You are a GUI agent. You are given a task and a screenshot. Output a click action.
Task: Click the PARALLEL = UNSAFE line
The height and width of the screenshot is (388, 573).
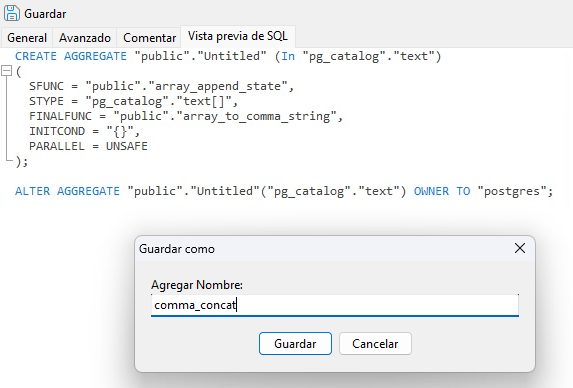88,146
